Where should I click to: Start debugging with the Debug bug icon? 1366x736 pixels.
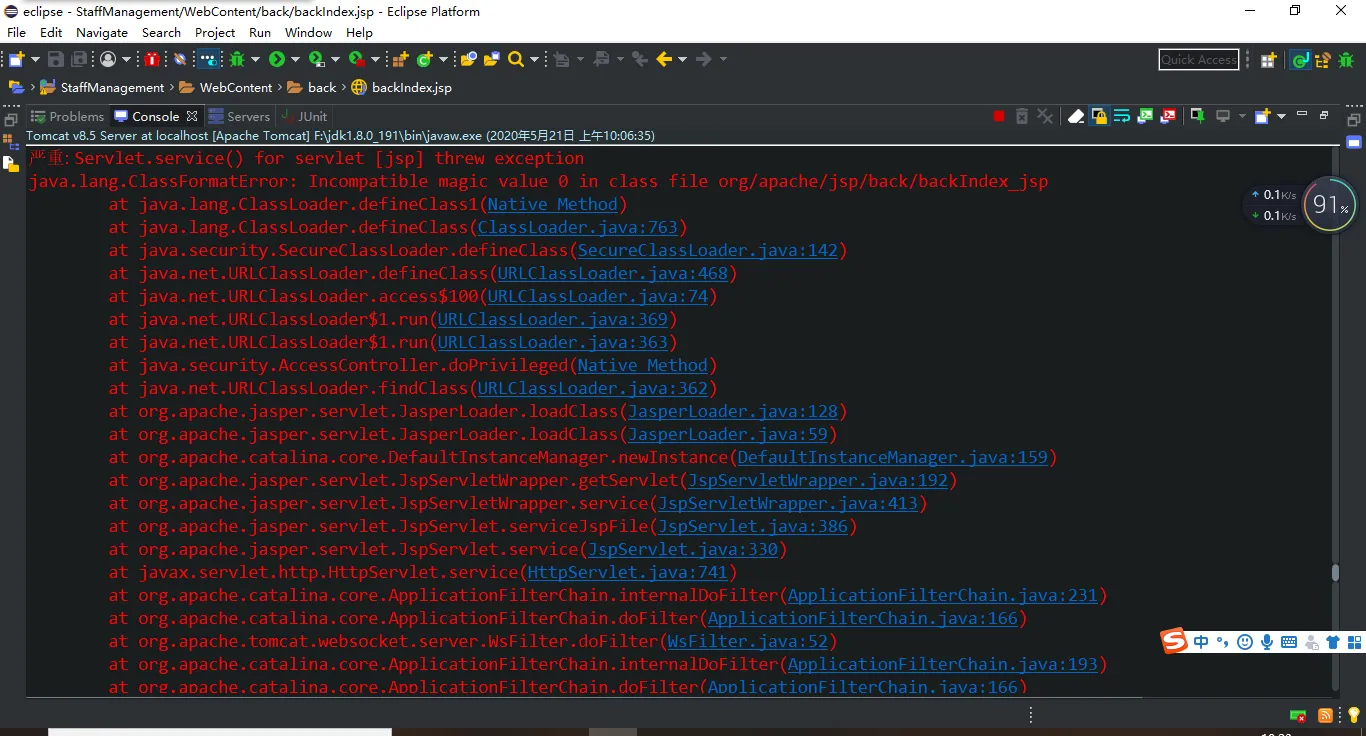(238, 59)
